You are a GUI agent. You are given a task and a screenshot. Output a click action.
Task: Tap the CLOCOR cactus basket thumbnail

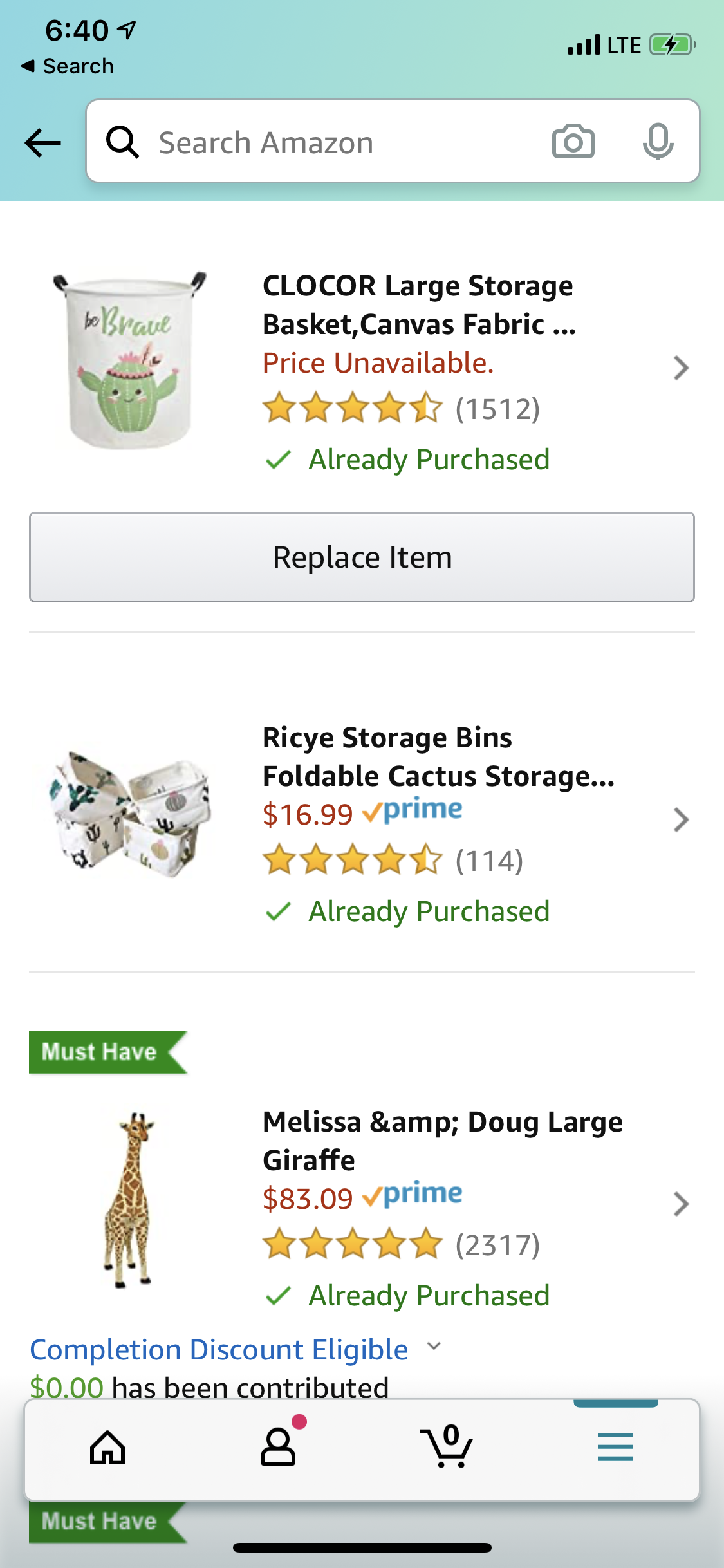131,360
